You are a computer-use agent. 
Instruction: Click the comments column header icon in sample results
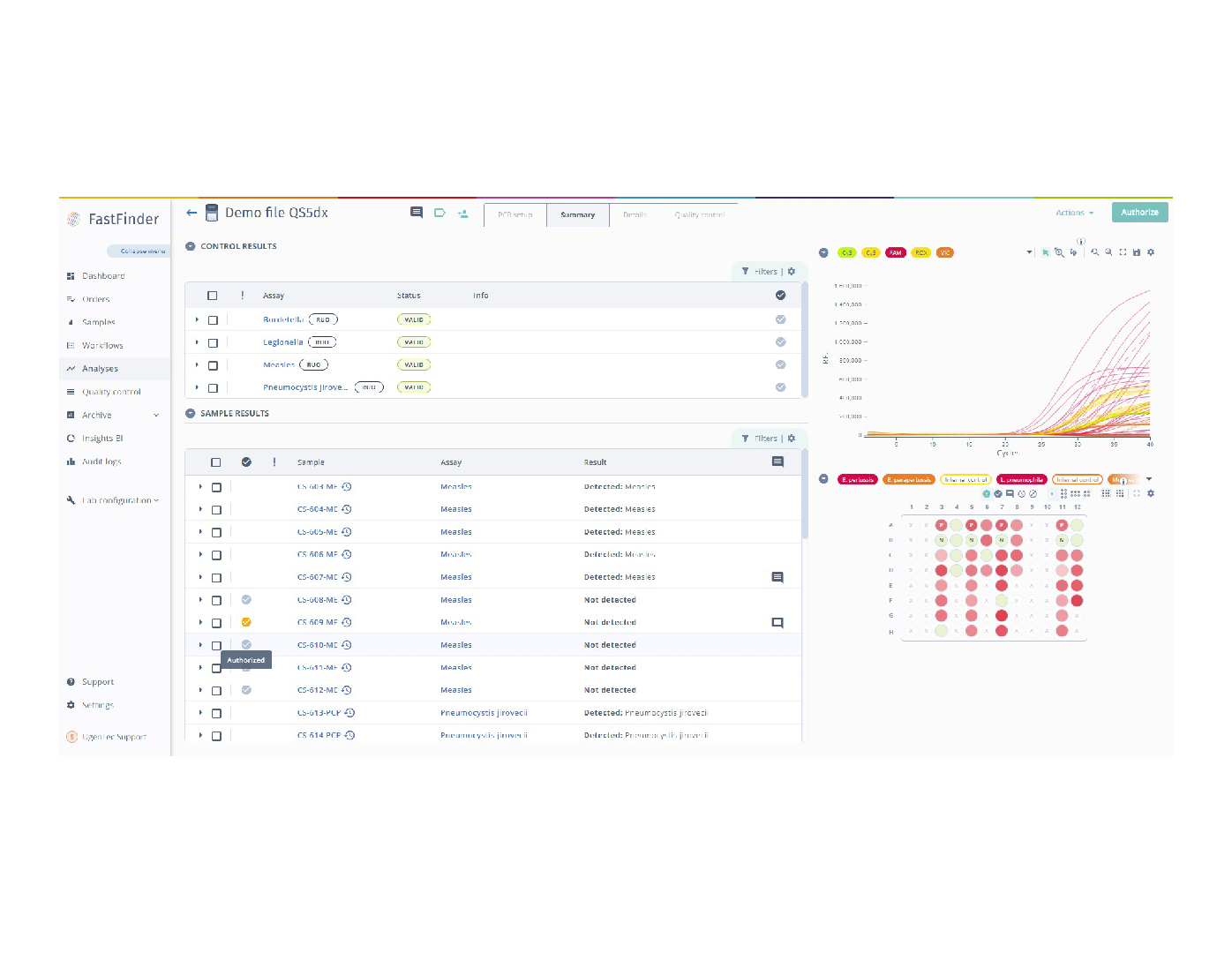click(x=778, y=461)
